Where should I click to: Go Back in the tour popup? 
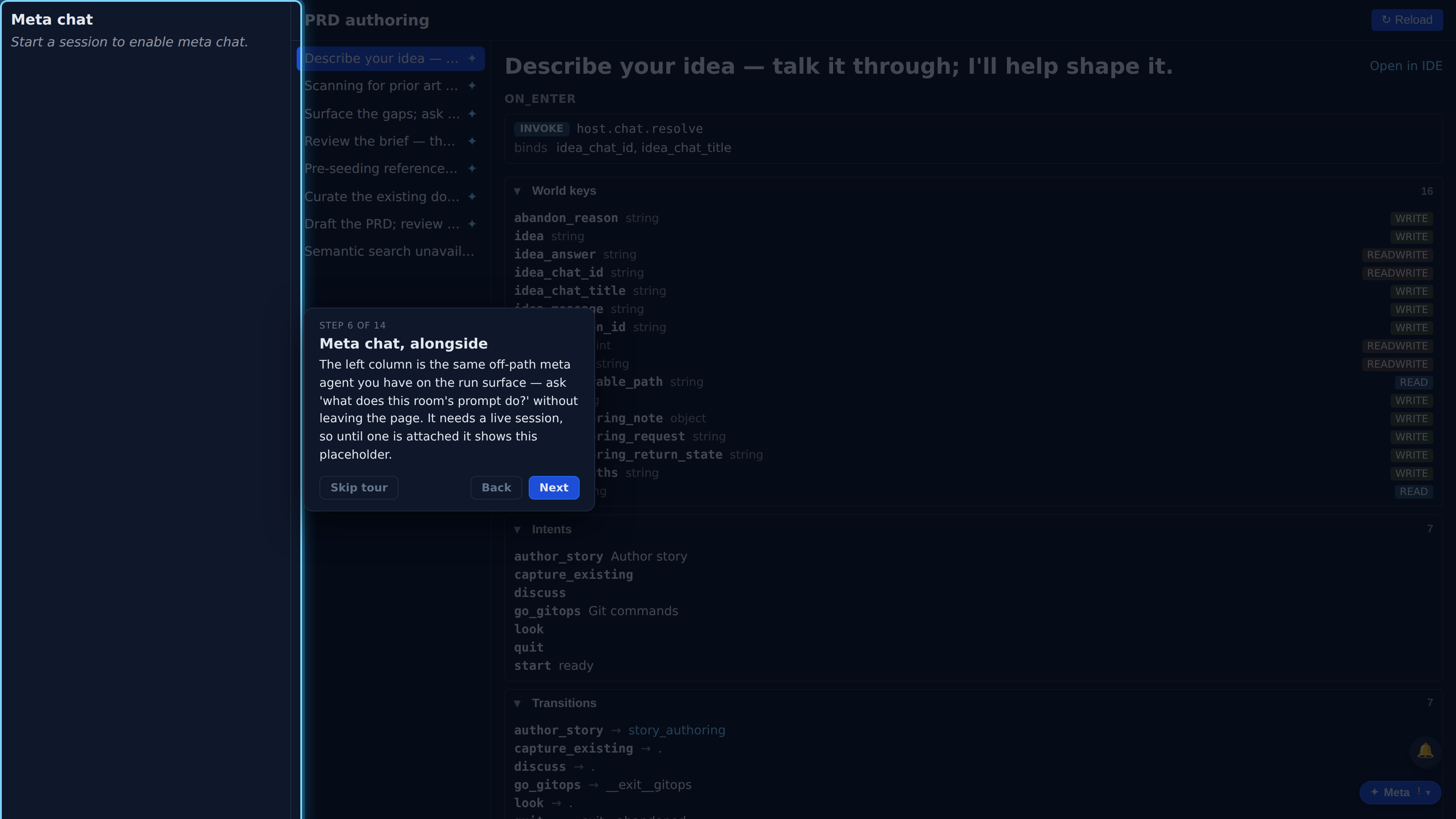(x=495, y=487)
